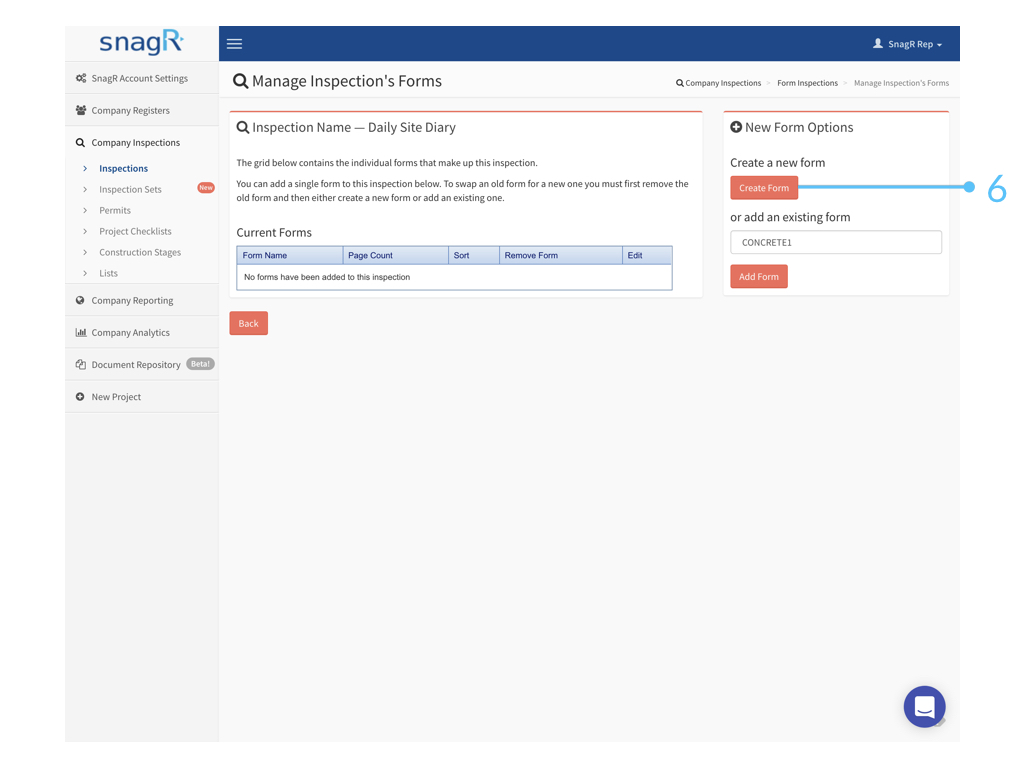Click the snagR logo
This screenshot has height=768, width=1024.
[140, 43]
